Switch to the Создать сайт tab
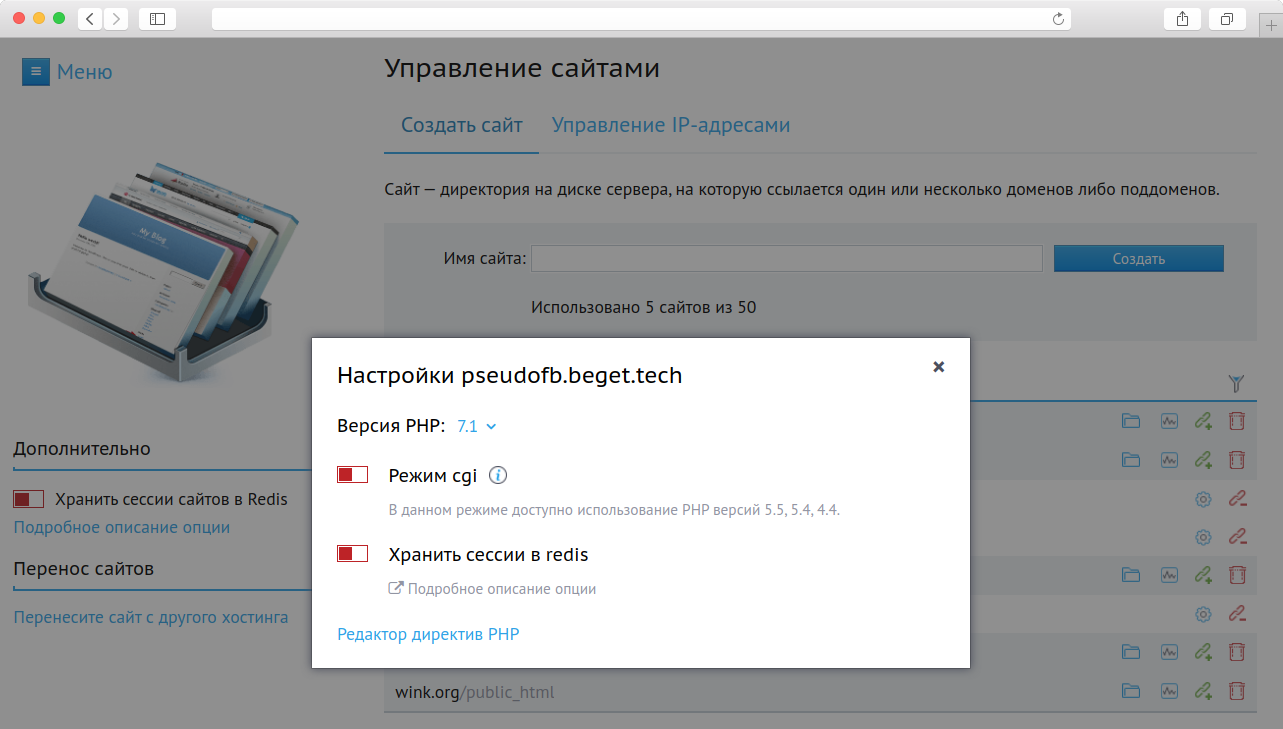Screen dimensions: 1283x729 point(462,126)
